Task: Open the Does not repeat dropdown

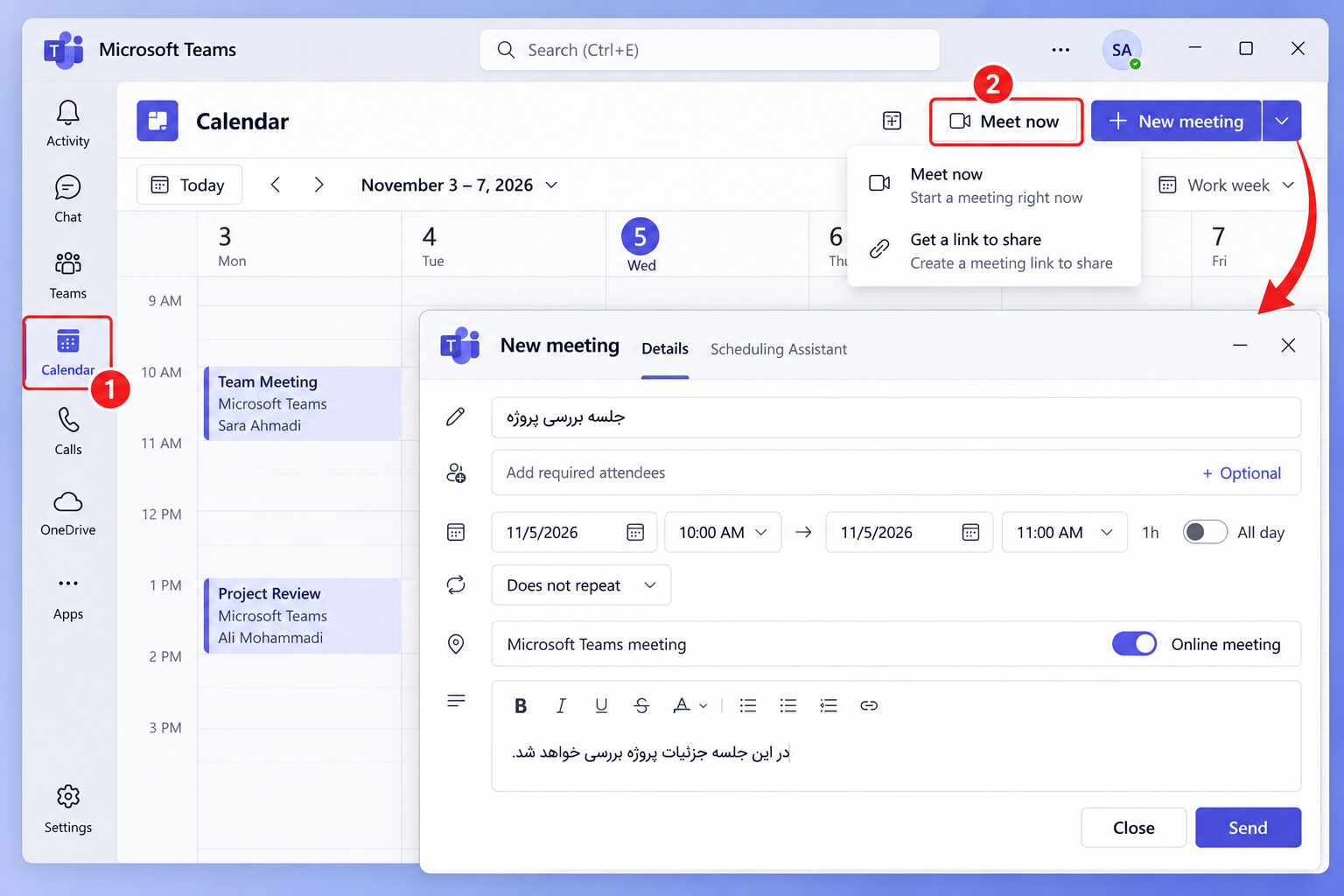Action: tap(581, 585)
